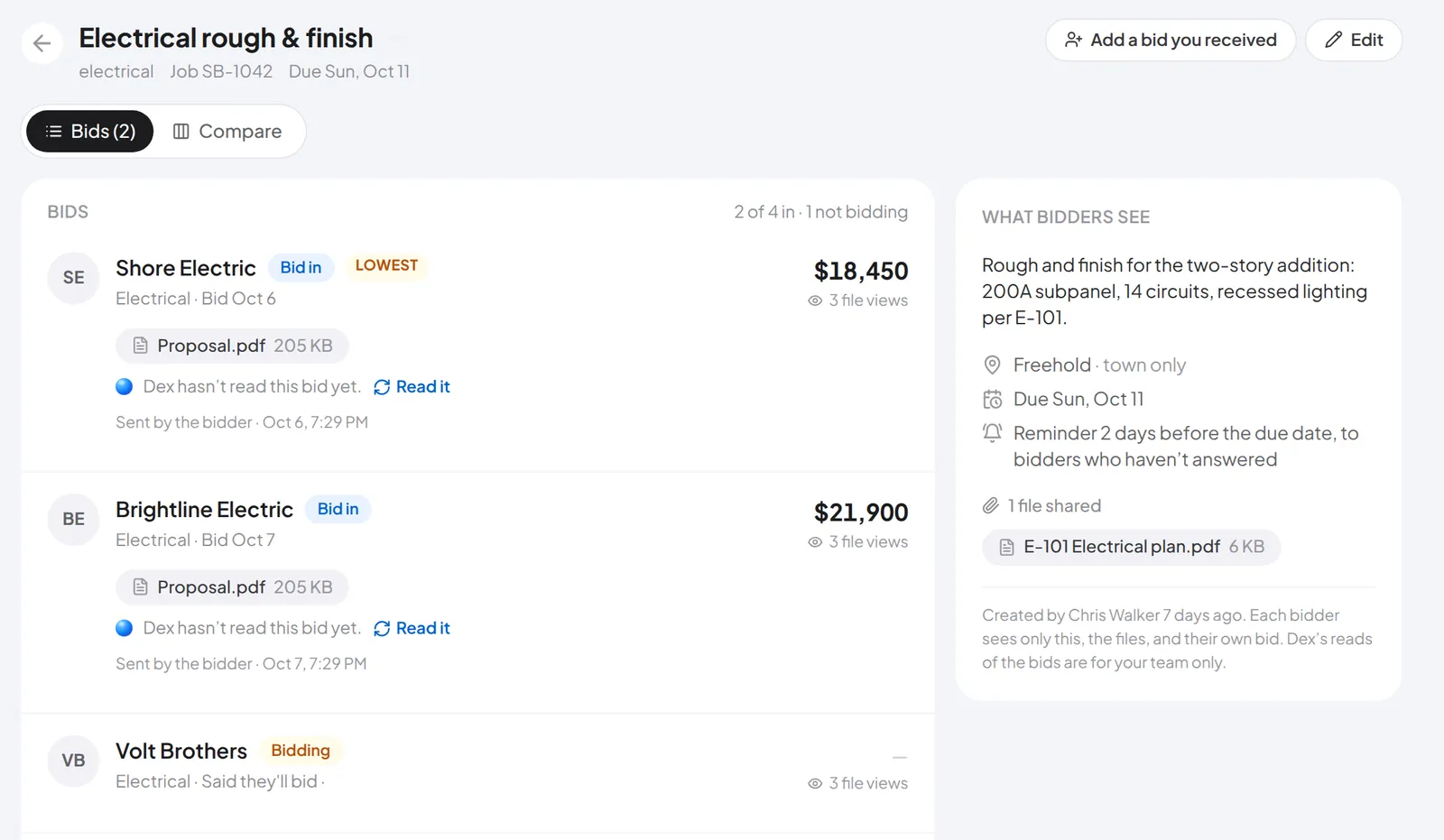Click eye icon beside Shore Electric file views
This screenshot has width=1444, height=840.
point(815,300)
